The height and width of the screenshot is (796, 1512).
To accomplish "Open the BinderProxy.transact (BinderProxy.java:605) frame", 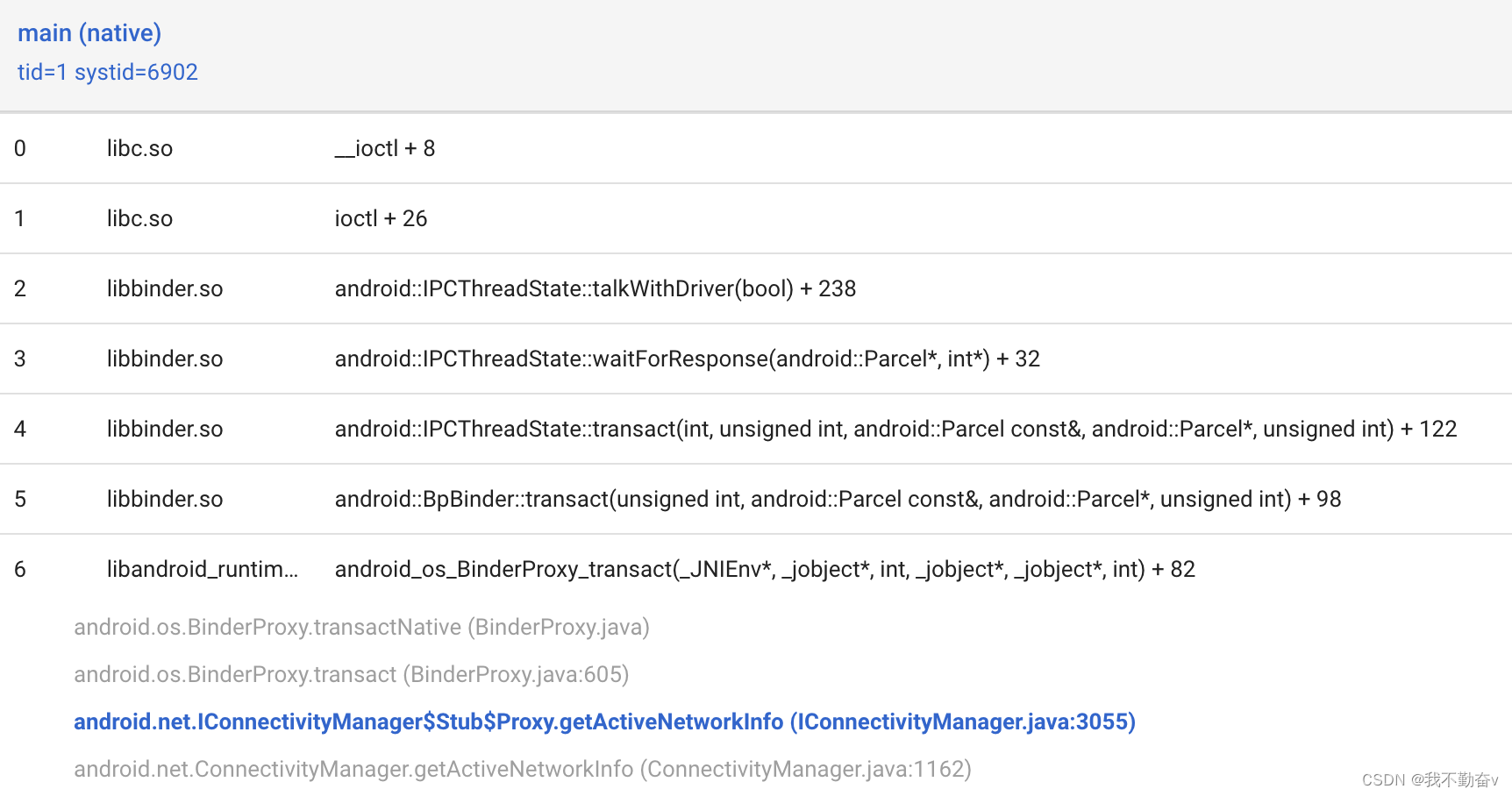I will pos(351,674).
